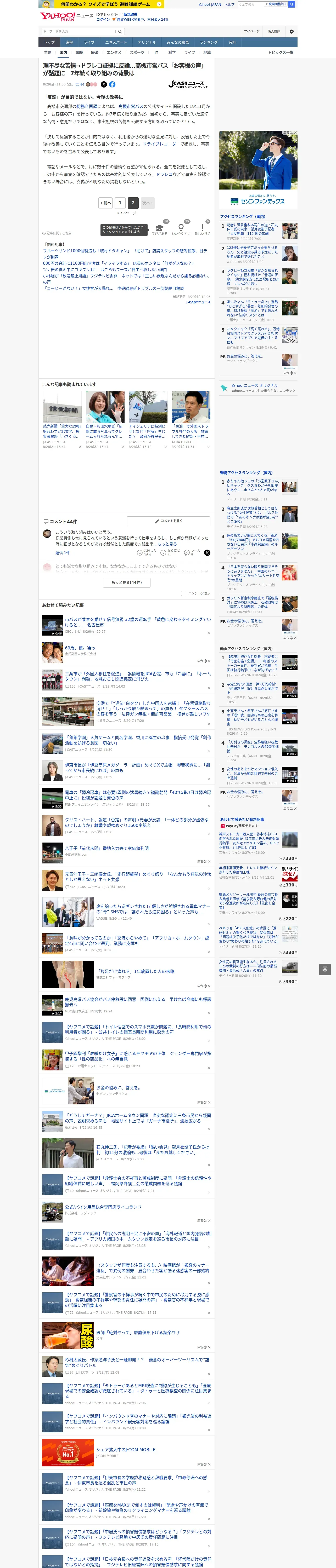The image size is (336, 1568).
Task: Open the エキスパート tab
Action: tap(116, 43)
